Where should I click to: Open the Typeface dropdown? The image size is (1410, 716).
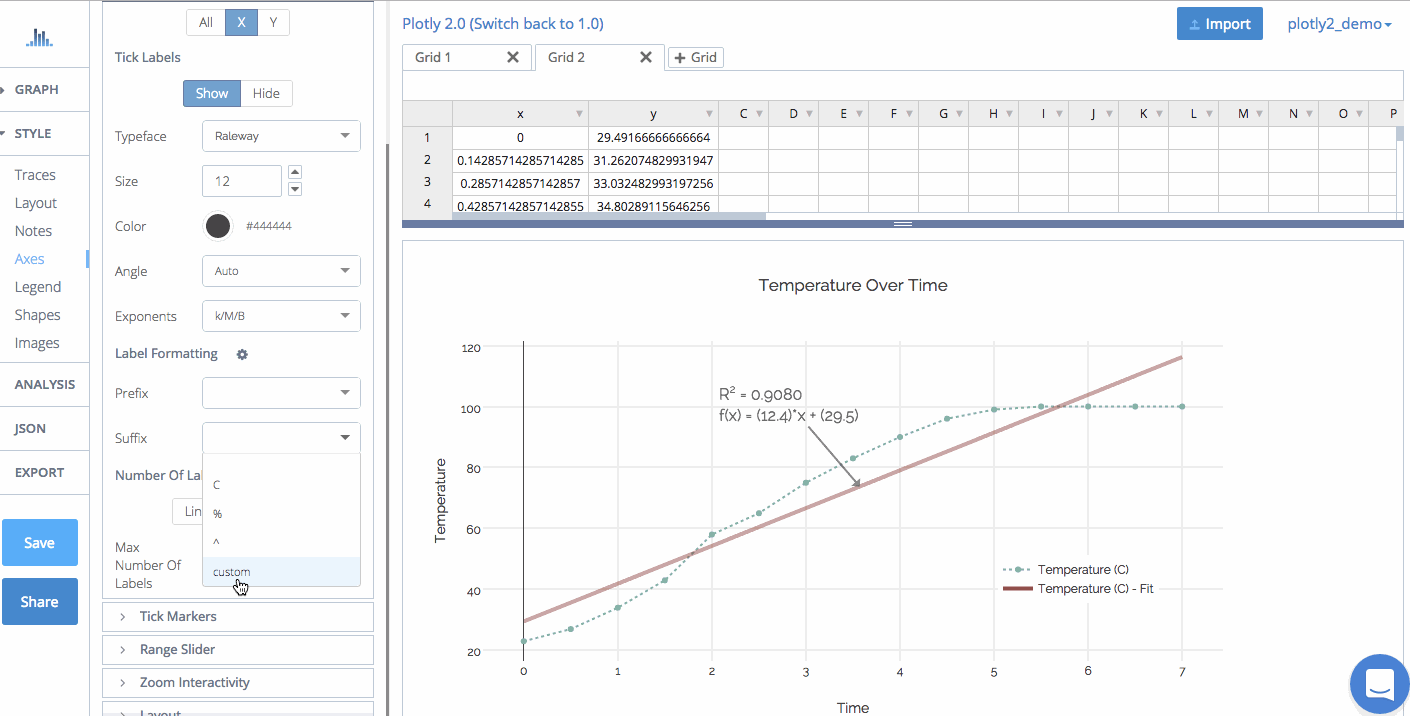[281, 136]
